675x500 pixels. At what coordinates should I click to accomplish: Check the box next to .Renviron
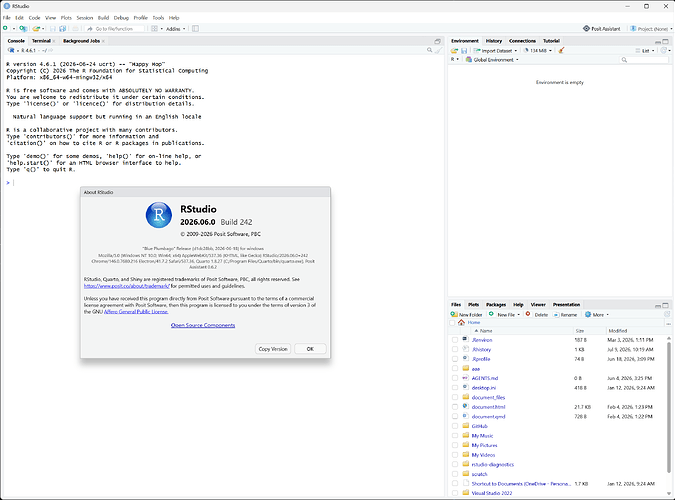455,340
